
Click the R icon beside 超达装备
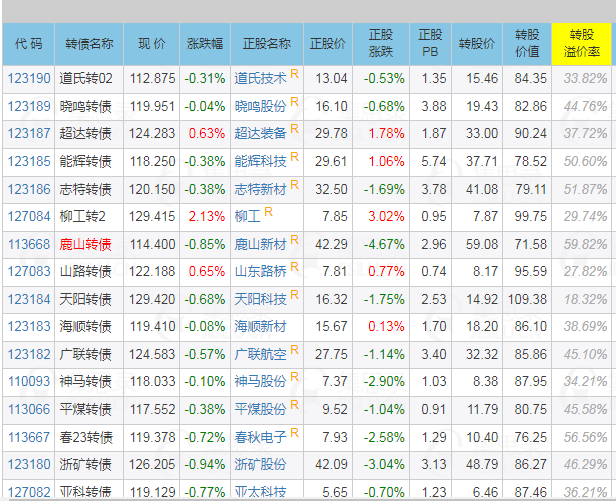(294, 128)
